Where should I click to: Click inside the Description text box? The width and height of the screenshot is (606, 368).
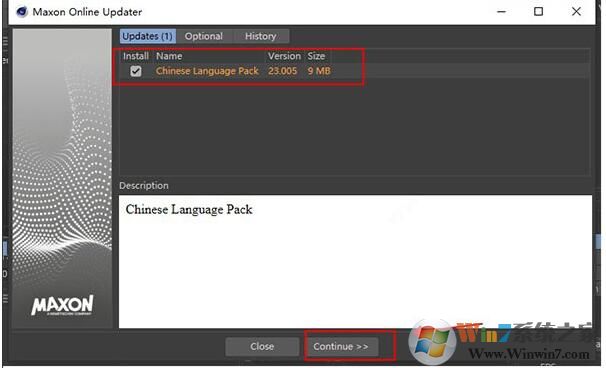355,262
